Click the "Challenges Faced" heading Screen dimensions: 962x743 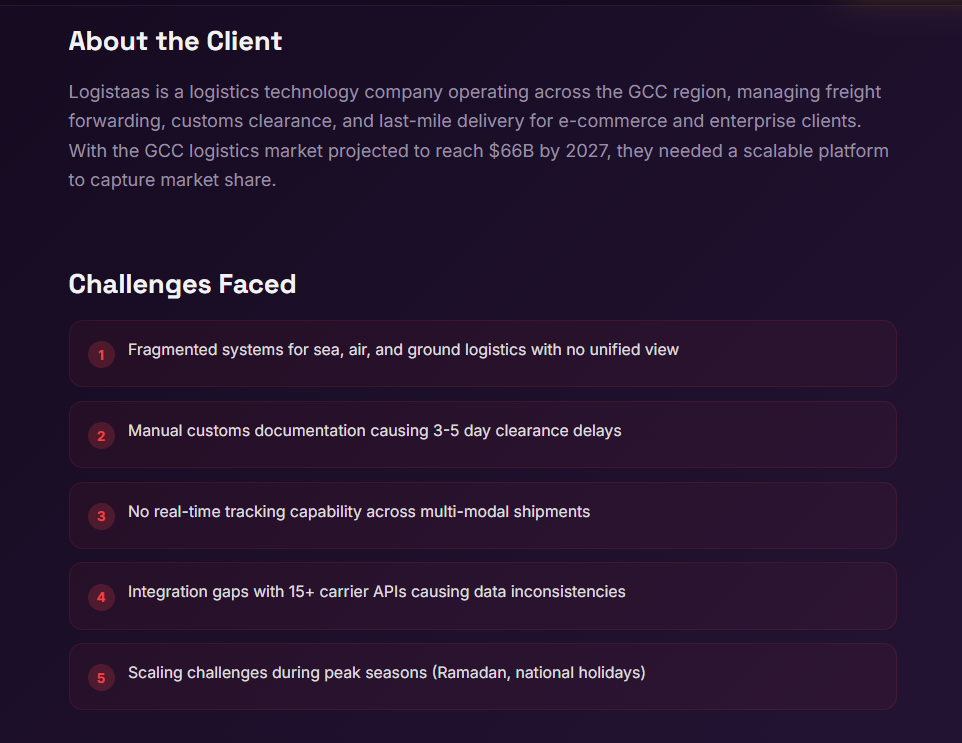[182, 284]
